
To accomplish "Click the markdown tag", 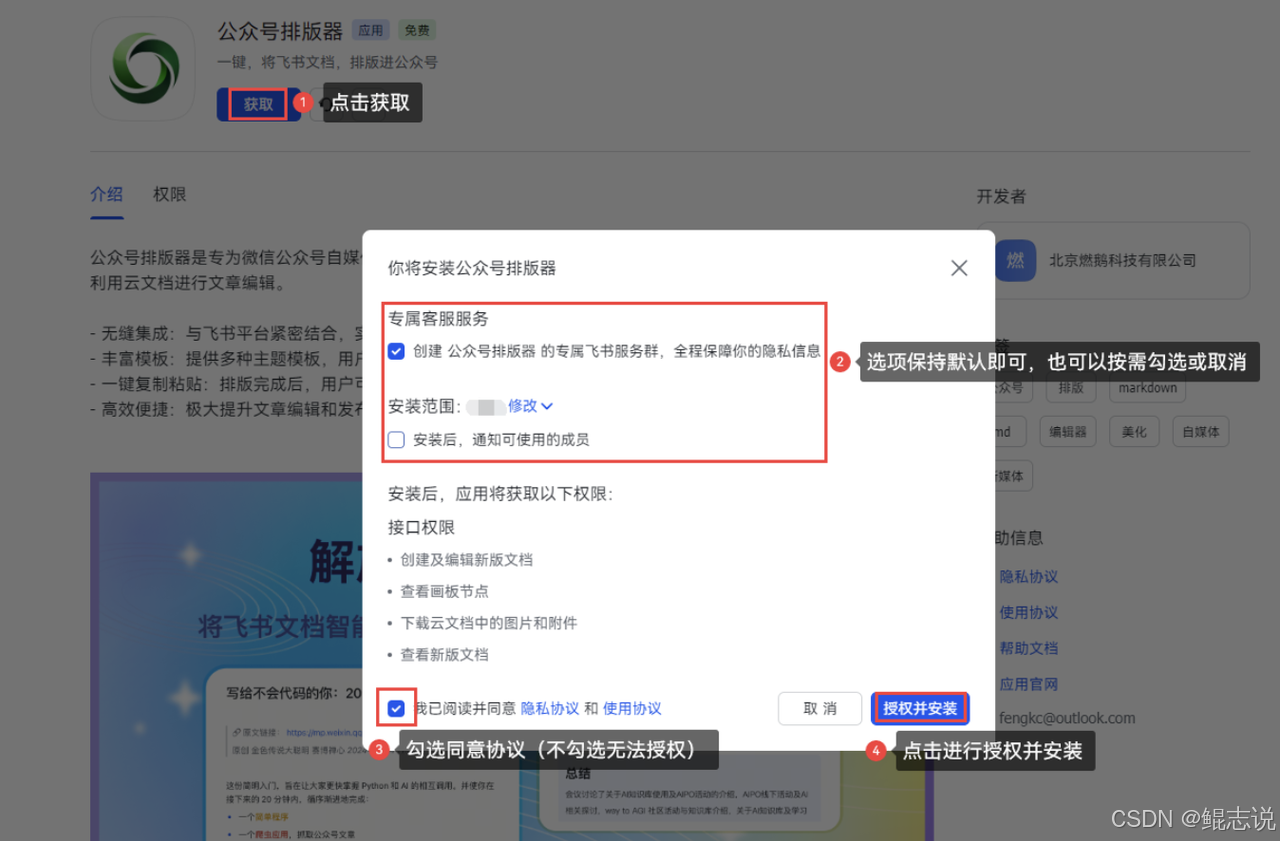I will [1148, 388].
